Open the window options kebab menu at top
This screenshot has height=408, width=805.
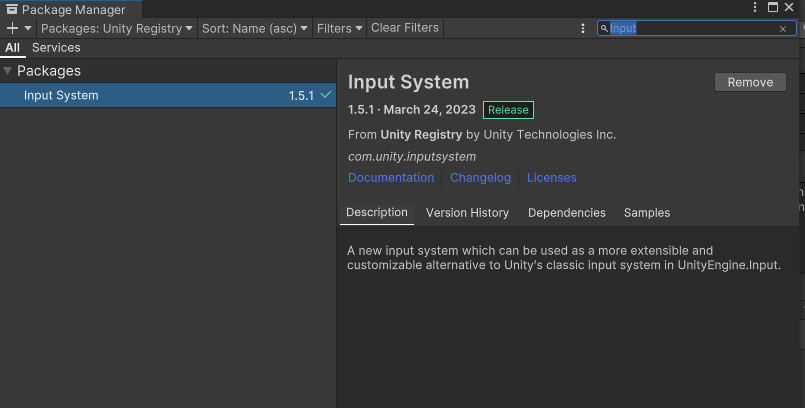[x=755, y=7]
